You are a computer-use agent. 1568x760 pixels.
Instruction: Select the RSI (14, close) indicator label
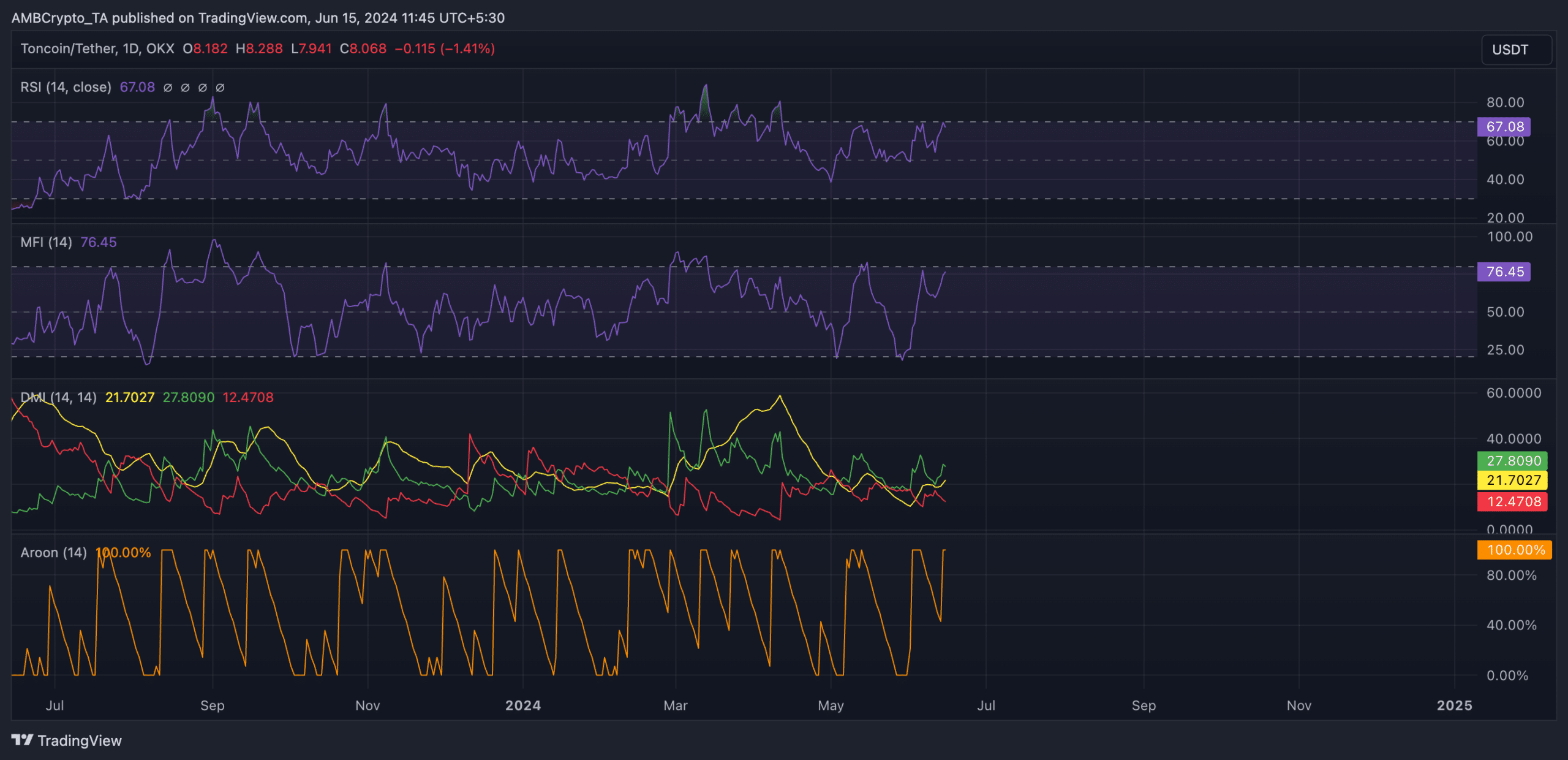tap(66, 87)
